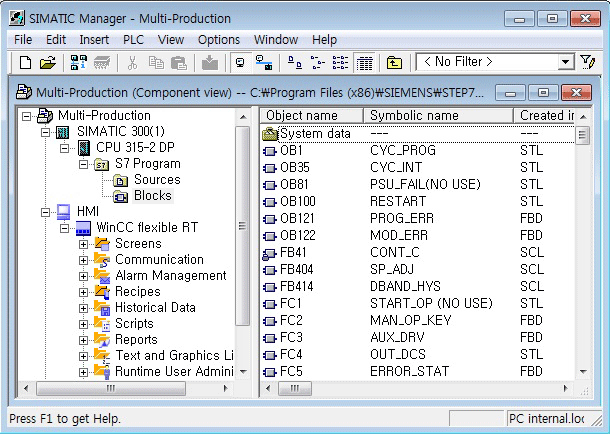Select the Text and Graphics Li tree item

pos(174,356)
